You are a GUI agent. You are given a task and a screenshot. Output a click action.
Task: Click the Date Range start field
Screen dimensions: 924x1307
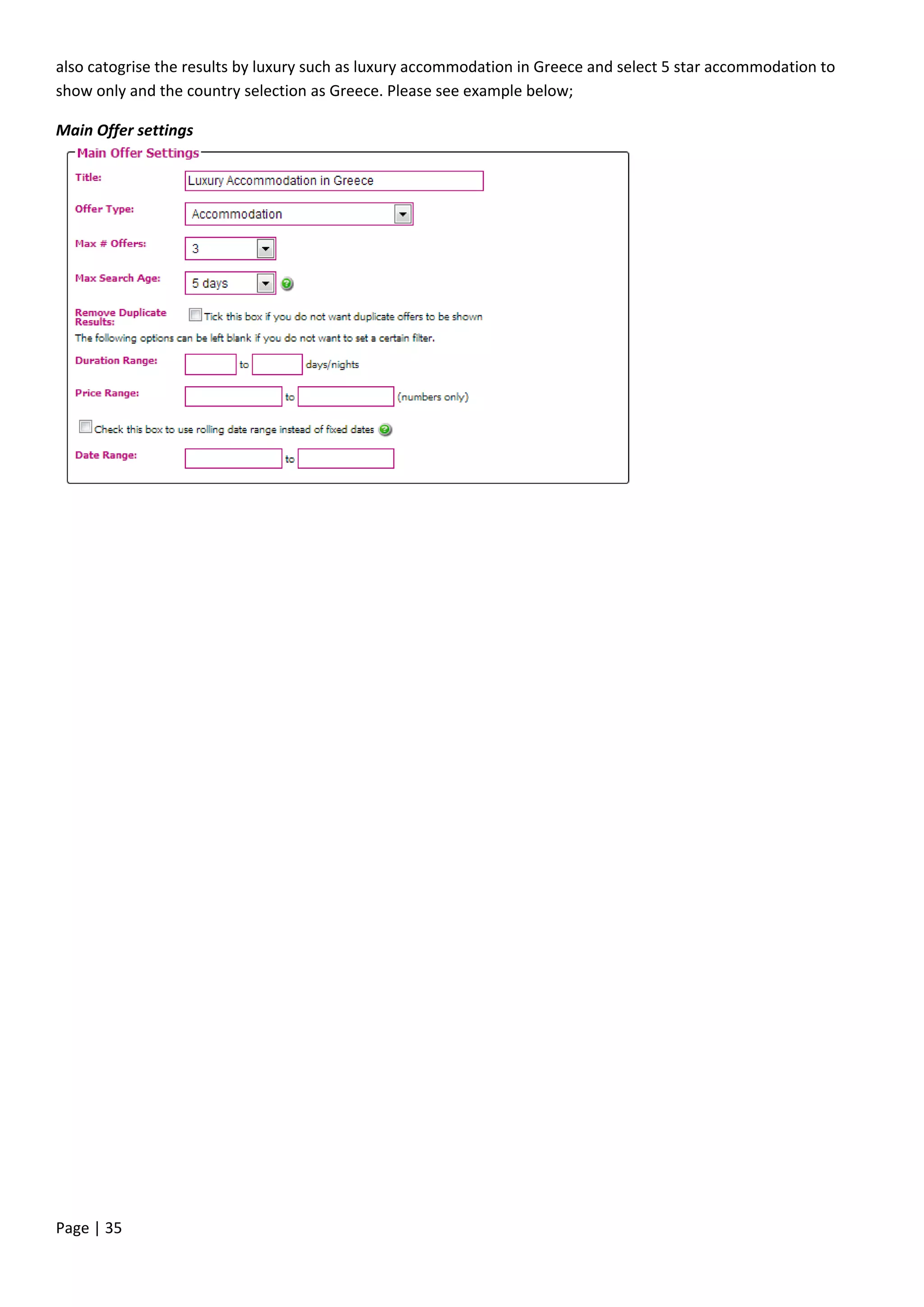point(233,459)
